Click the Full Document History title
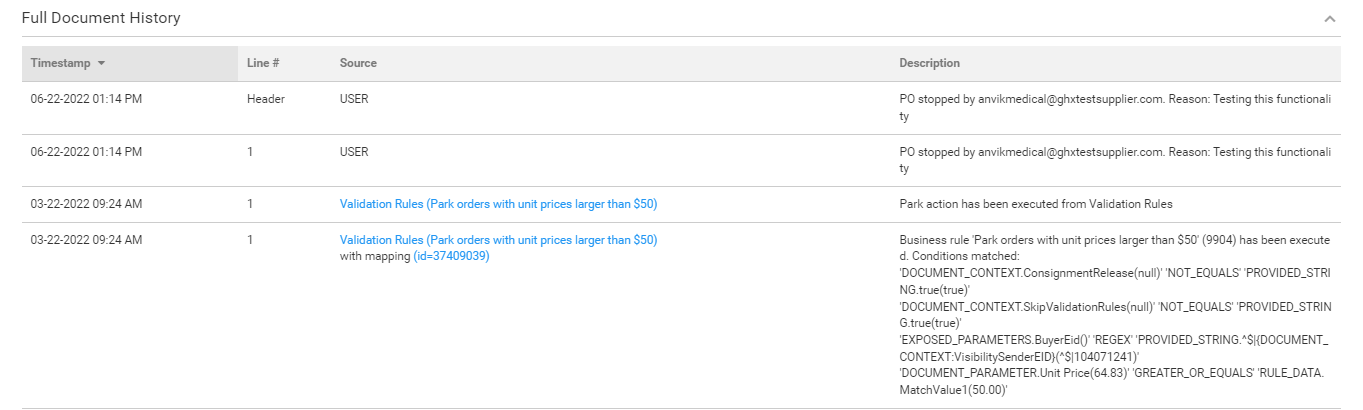Image resolution: width=1363 pixels, height=410 pixels. (x=101, y=19)
